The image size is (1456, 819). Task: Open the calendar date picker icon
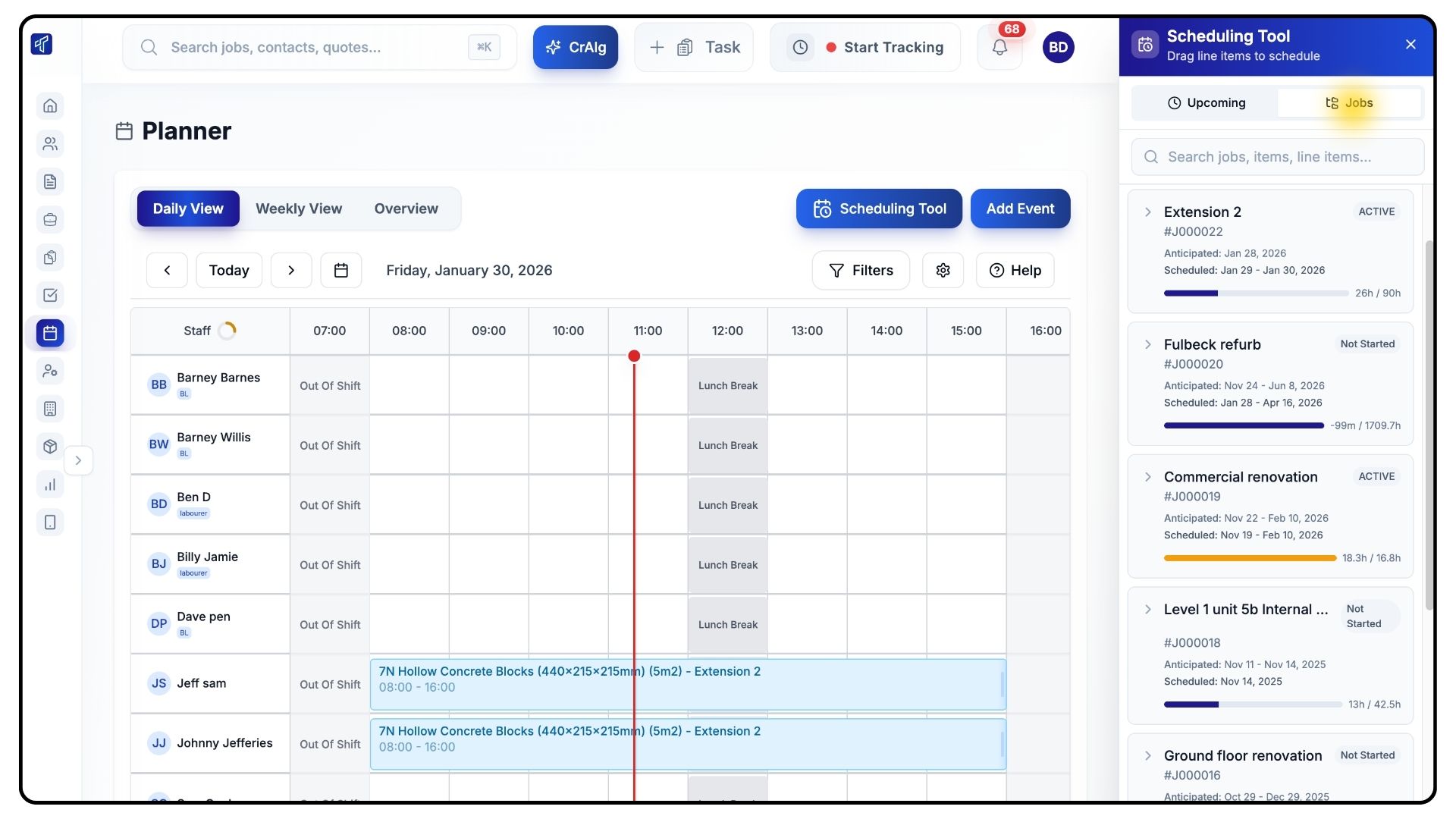point(341,270)
